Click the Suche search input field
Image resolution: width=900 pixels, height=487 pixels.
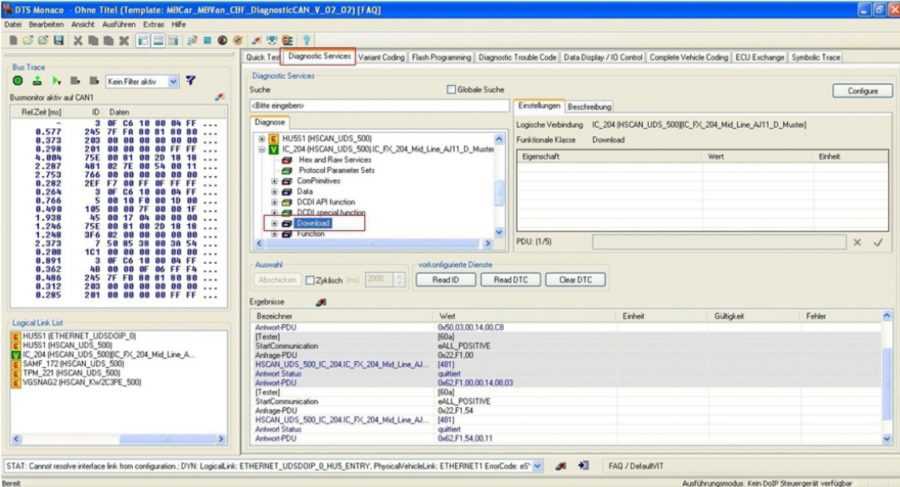[379, 106]
